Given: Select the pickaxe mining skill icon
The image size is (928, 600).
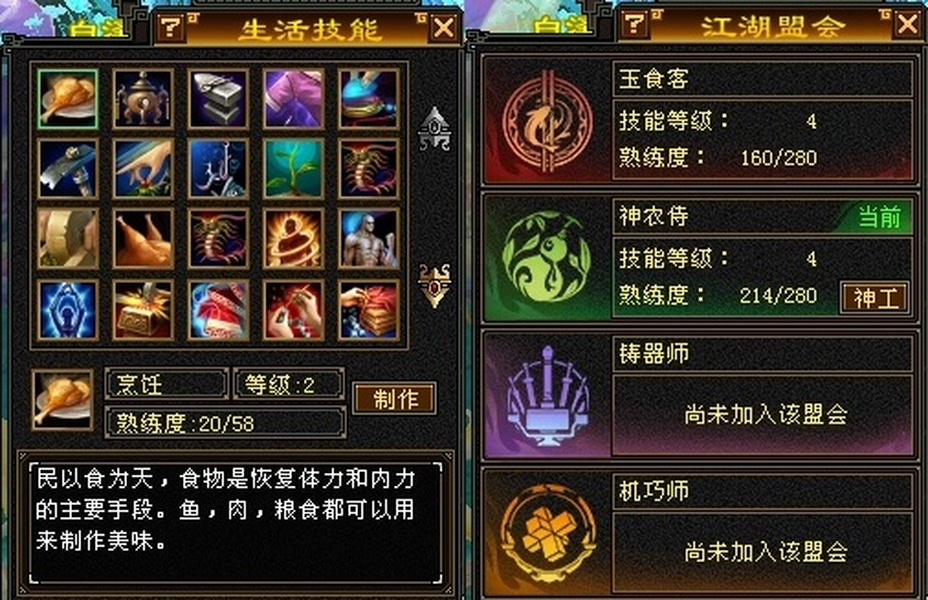Looking at the screenshot, I should pyautogui.click(x=67, y=169).
